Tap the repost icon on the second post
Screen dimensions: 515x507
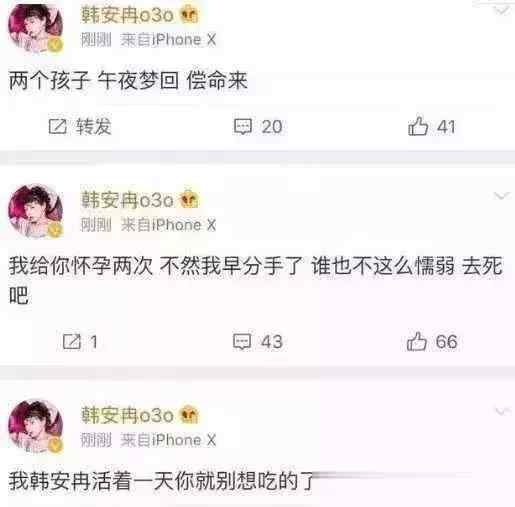(72, 341)
